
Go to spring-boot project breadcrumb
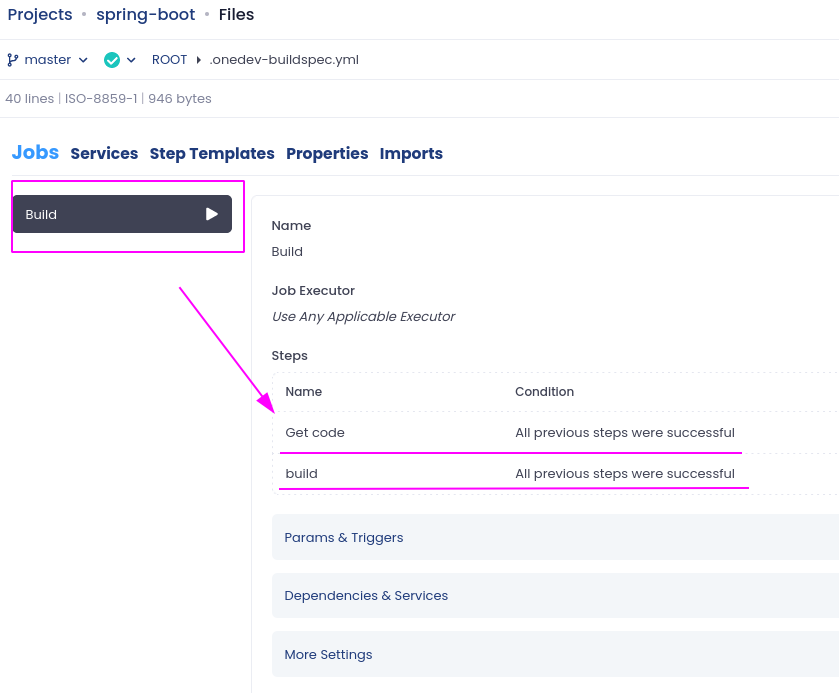pyautogui.click(x=146, y=14)
